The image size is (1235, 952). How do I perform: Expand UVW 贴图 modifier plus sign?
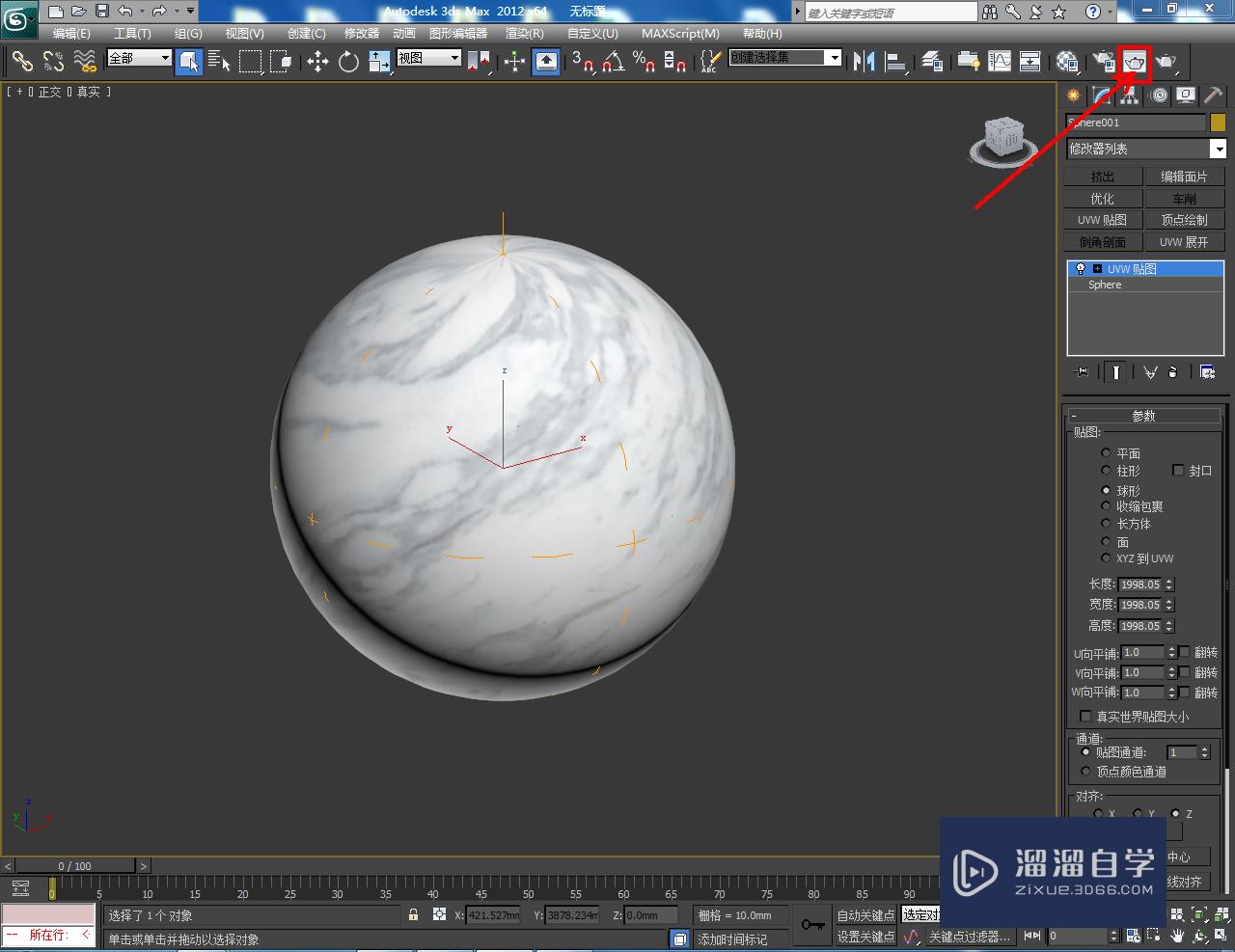[x=1097, y=269]
